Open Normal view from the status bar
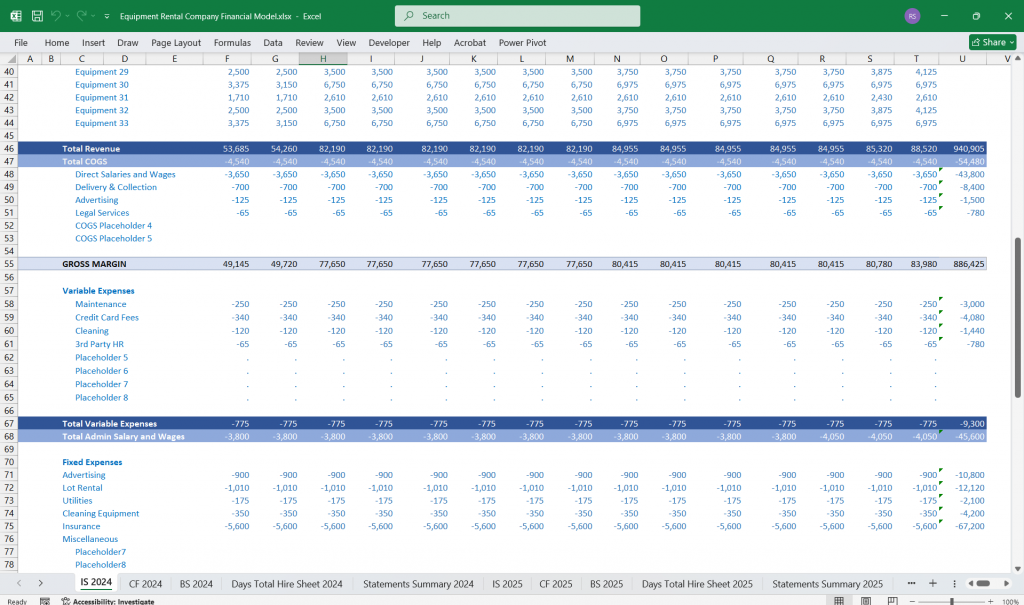The height and width of the screenshot is (605, 1024). (x=839, y=598)
